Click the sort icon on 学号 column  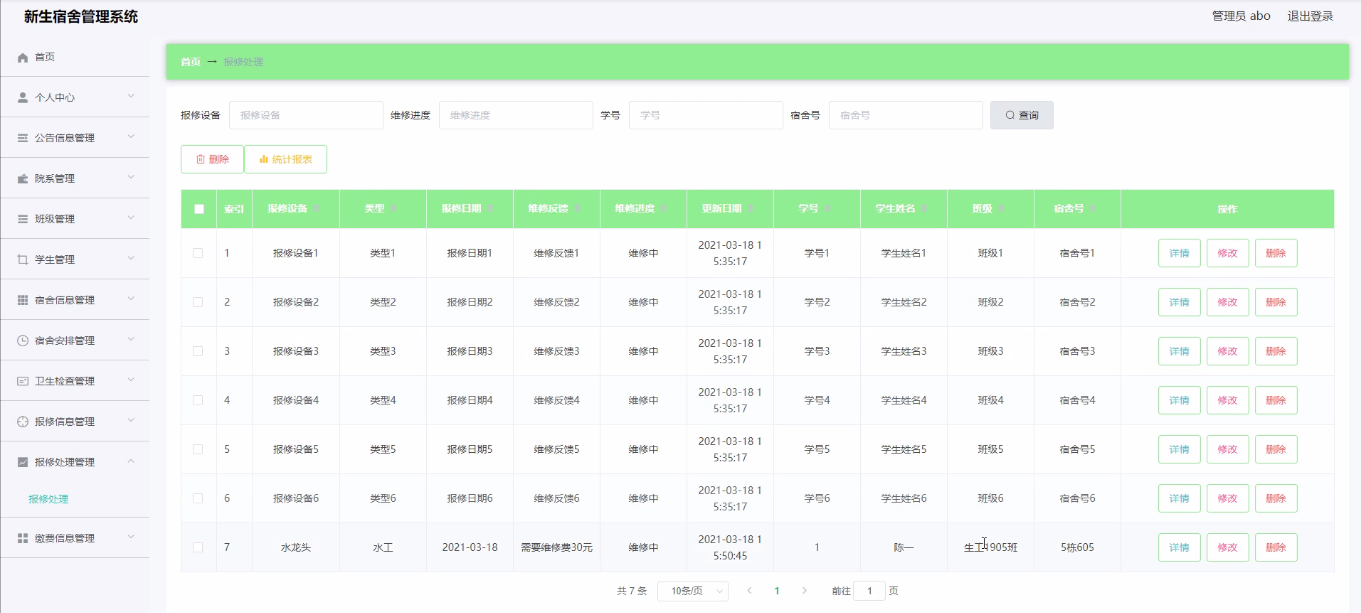point(829,209)
